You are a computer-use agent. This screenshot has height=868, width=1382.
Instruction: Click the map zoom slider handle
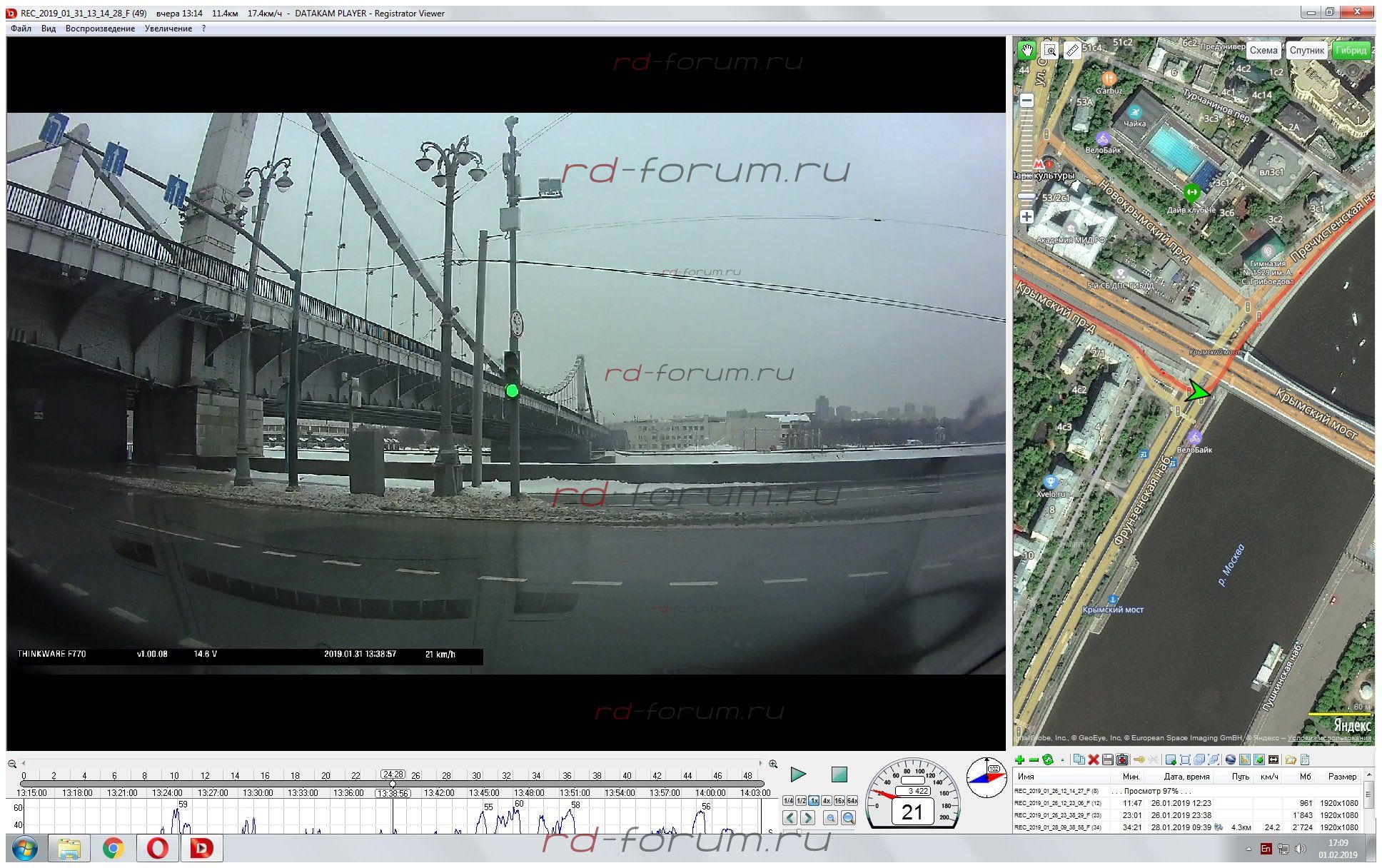click(x=1027, y=196)
